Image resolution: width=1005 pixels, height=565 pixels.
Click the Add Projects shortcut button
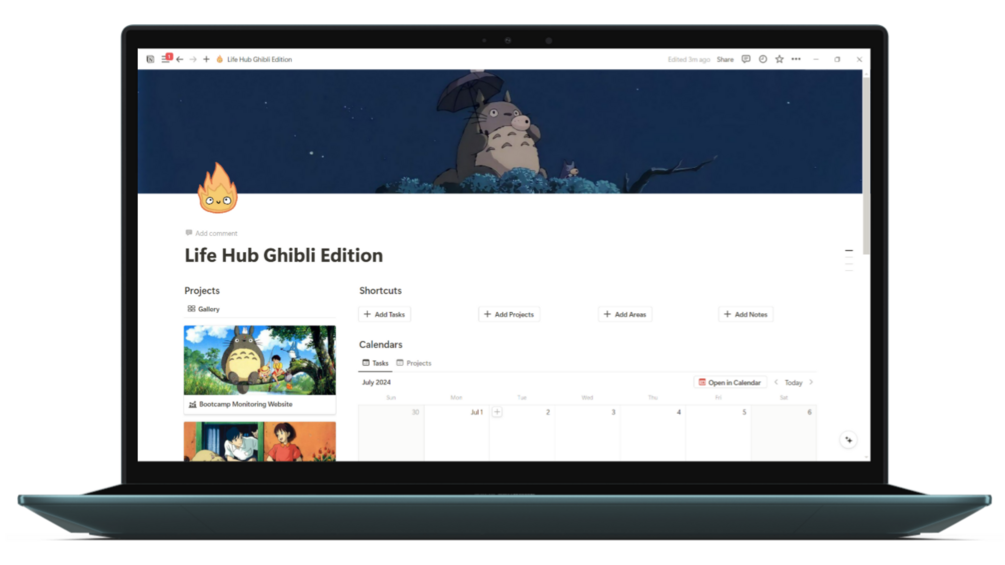tap(510, 315)
